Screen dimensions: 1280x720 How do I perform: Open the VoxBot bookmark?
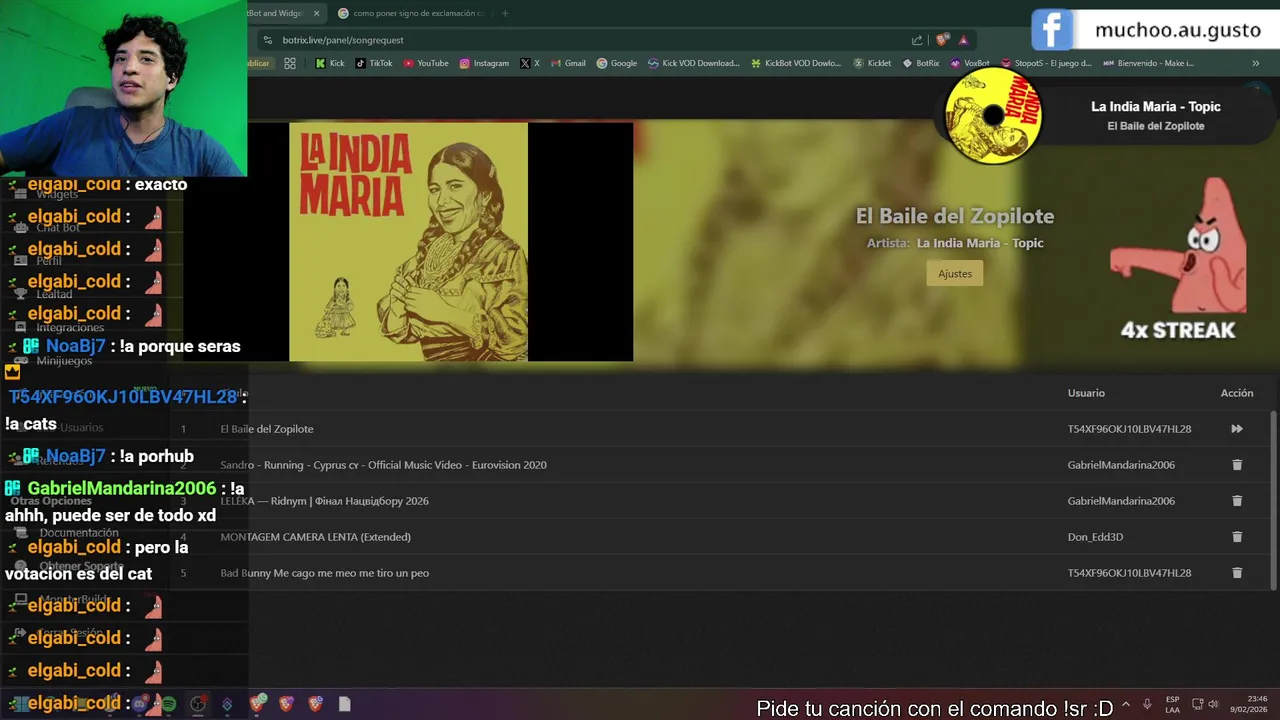[x=970, y=63]
